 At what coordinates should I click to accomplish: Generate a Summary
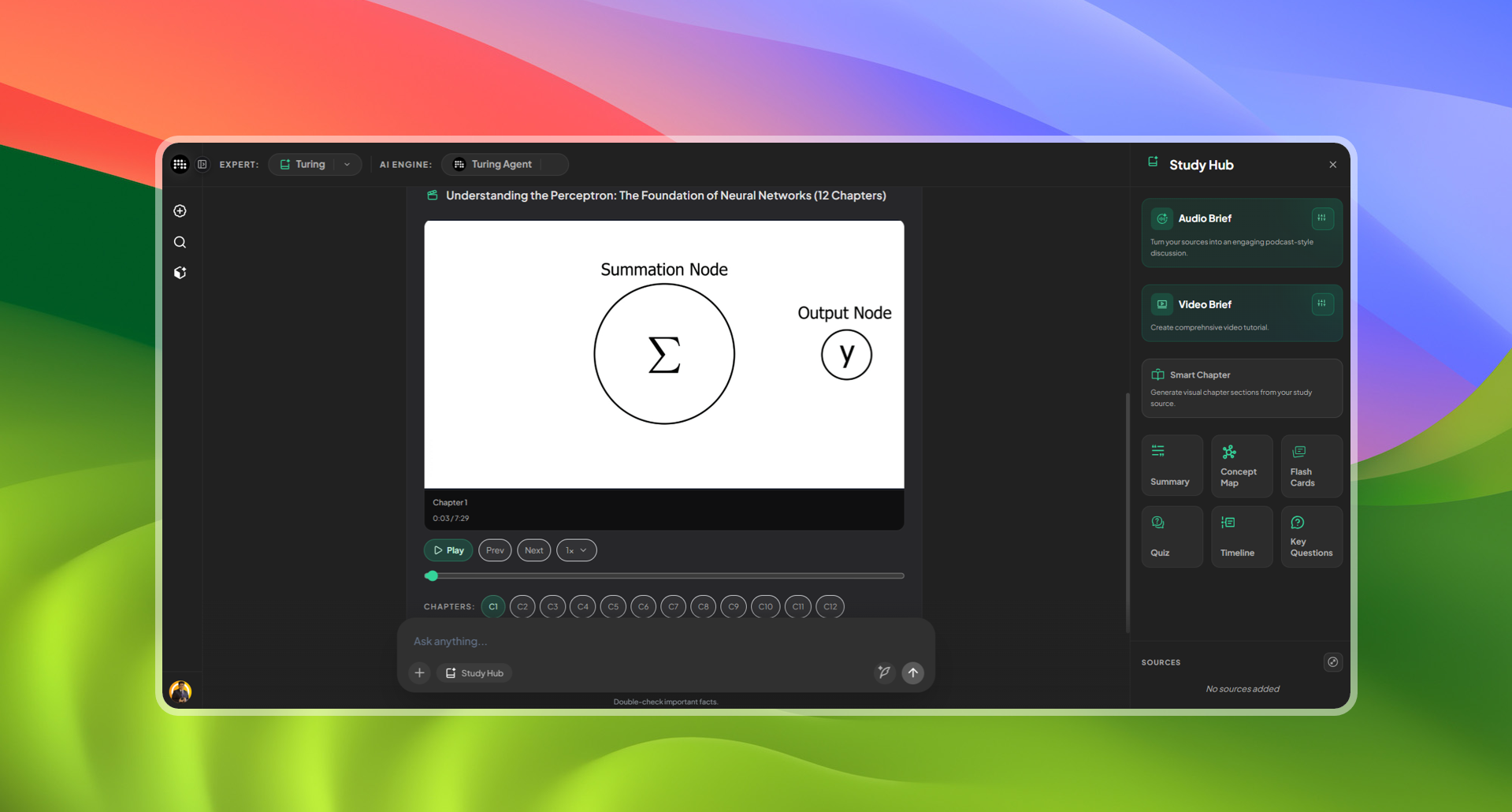tap(1172, 466)
